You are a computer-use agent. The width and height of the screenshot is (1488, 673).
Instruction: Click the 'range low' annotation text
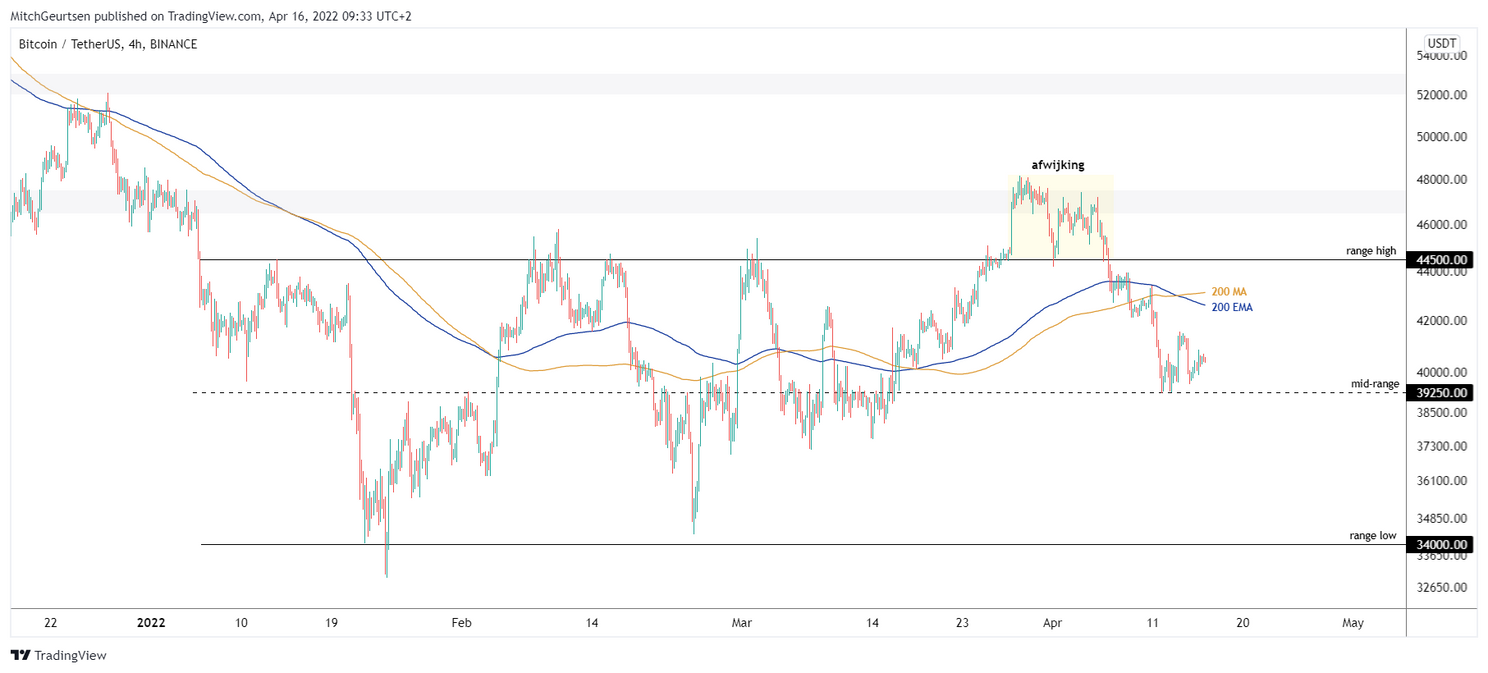coord(1373,536)
